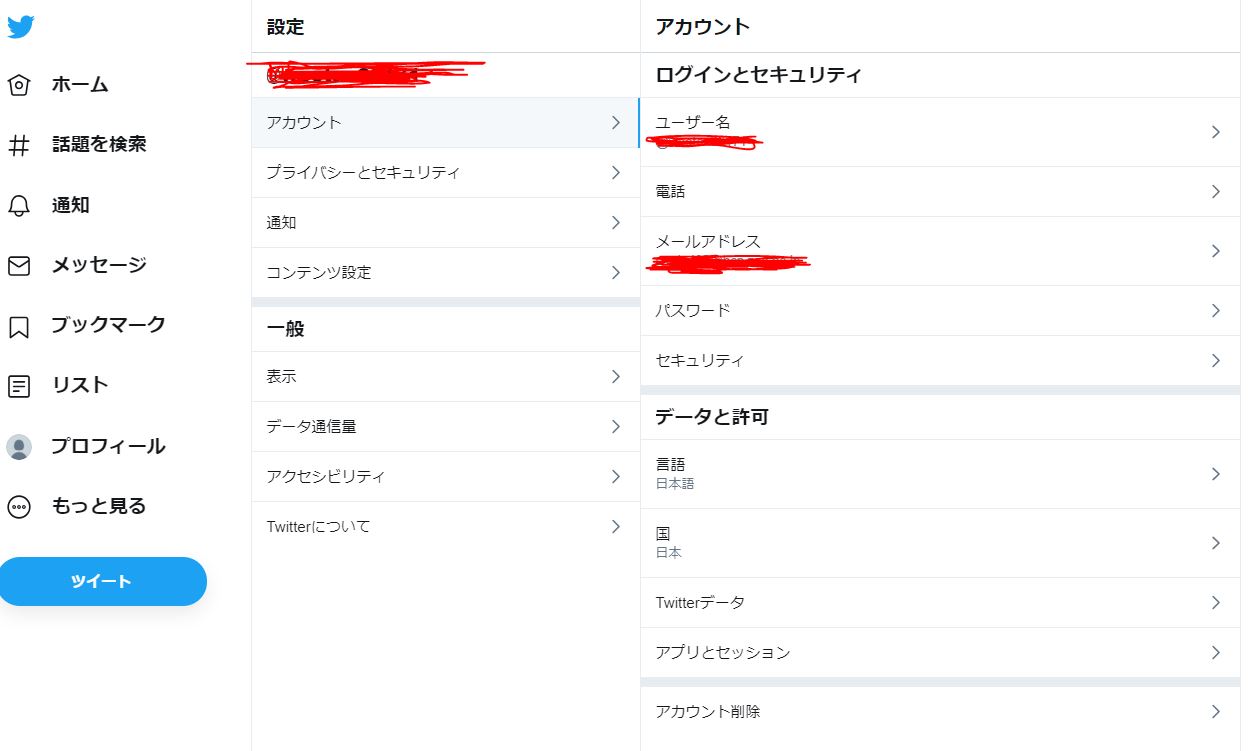Open the コンテンツ設定 menu item
Viewport: 1250px width, 751px height.
point(319,273)
